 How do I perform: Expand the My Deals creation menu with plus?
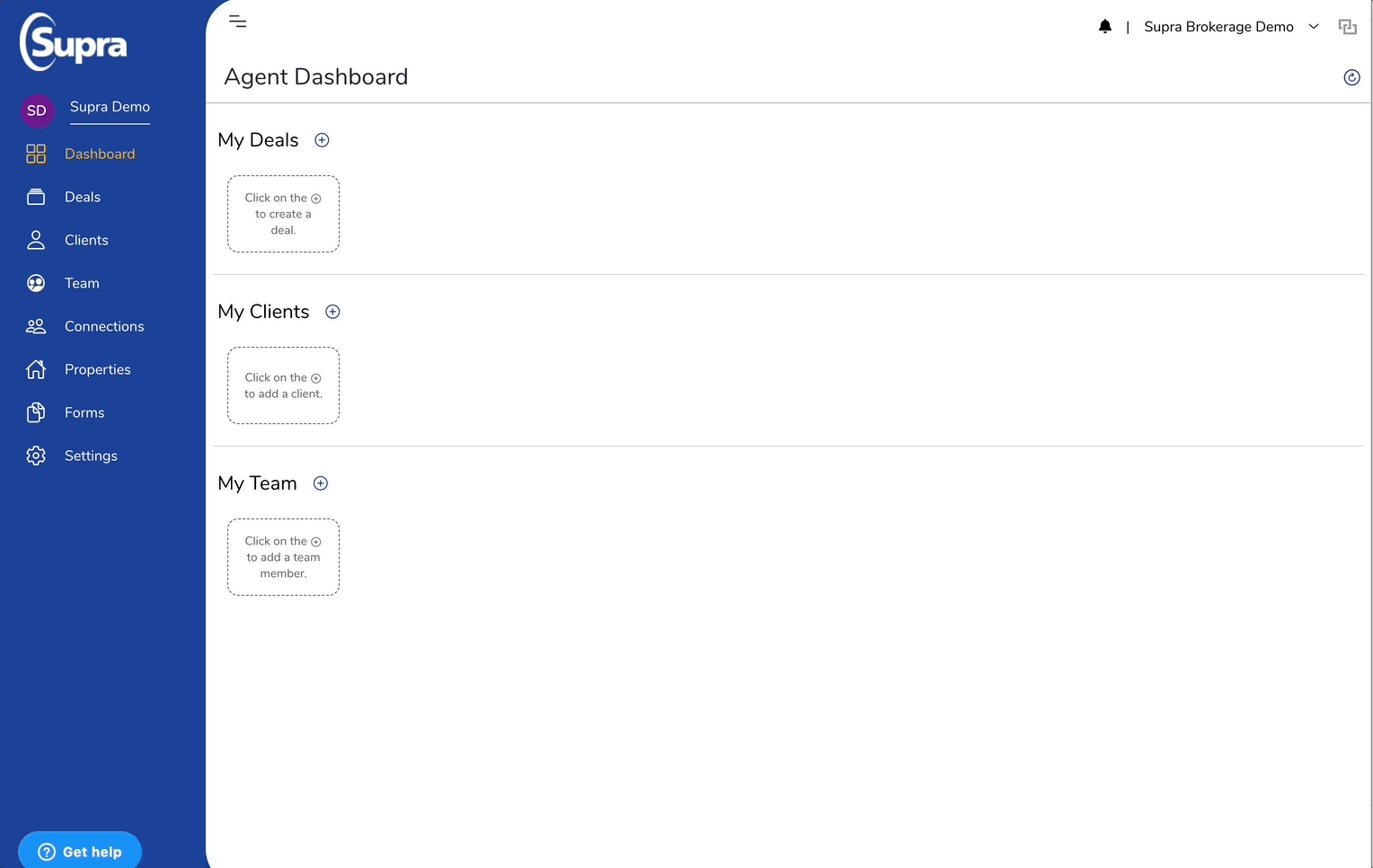[x=322, y=140]
